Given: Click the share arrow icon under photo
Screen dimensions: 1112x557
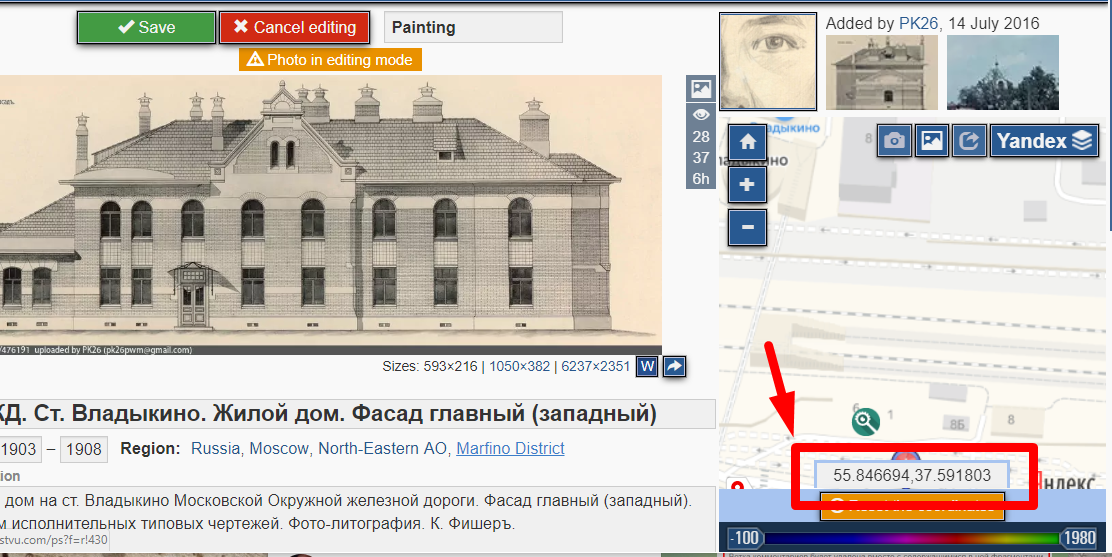Looking at the screenshot, I should tap(674, 367).
